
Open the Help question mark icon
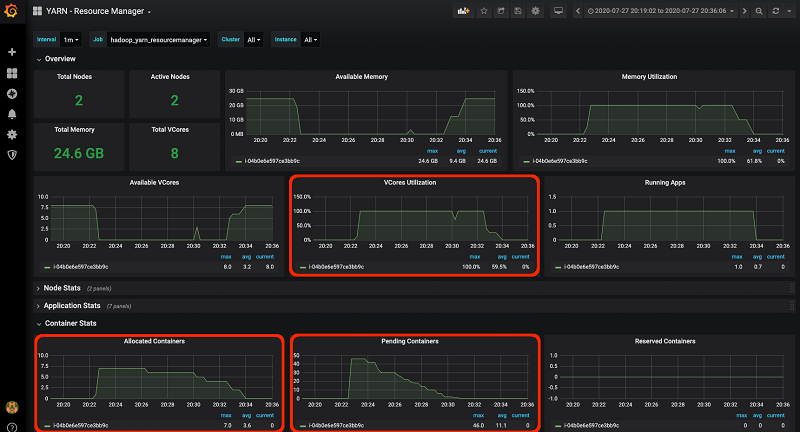click(x=12, y=427)
